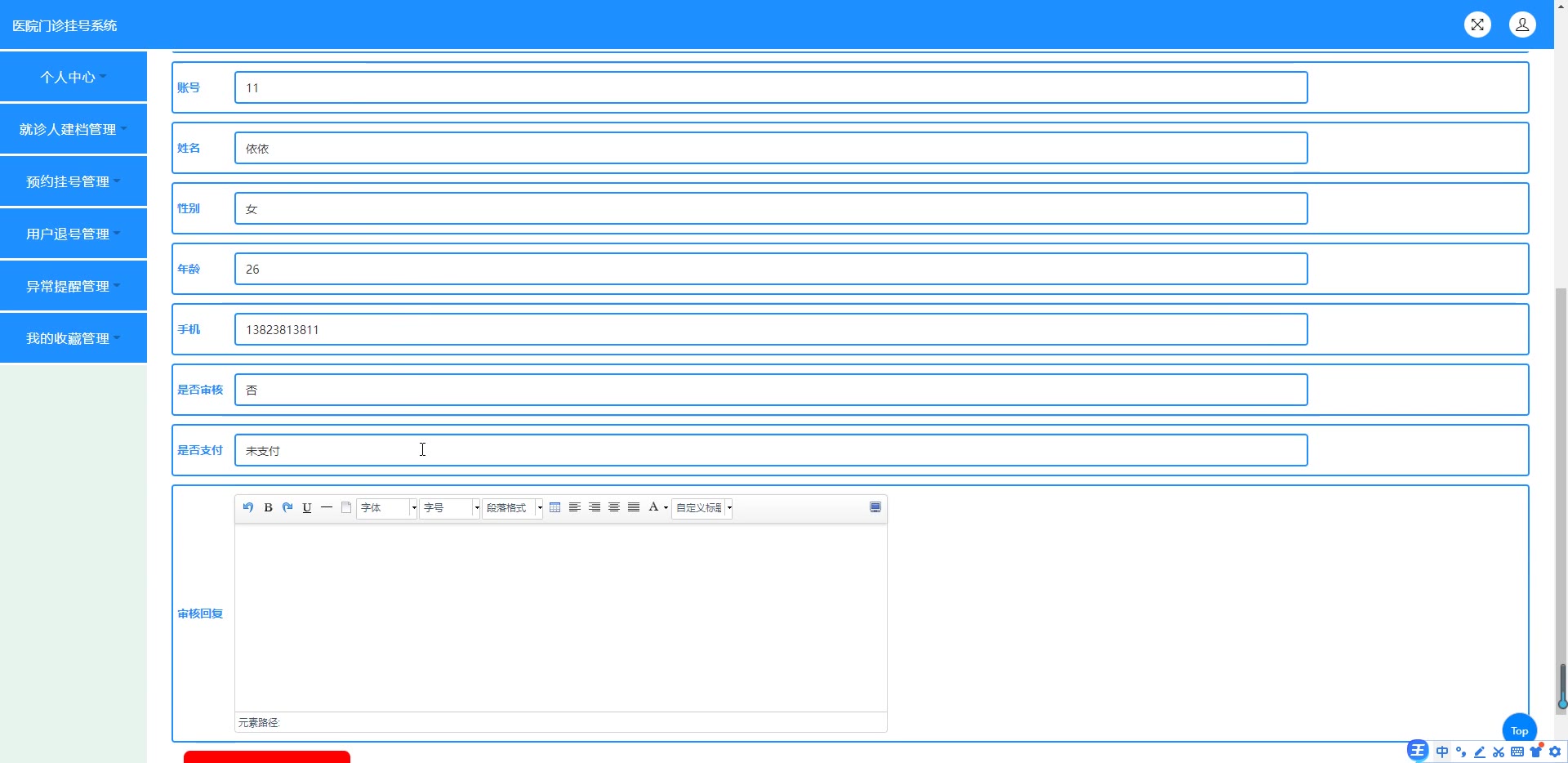Click the 是否支付 field label
Image resolution: width=1568 pixels, height=763 pixels.
click(200, 450)
